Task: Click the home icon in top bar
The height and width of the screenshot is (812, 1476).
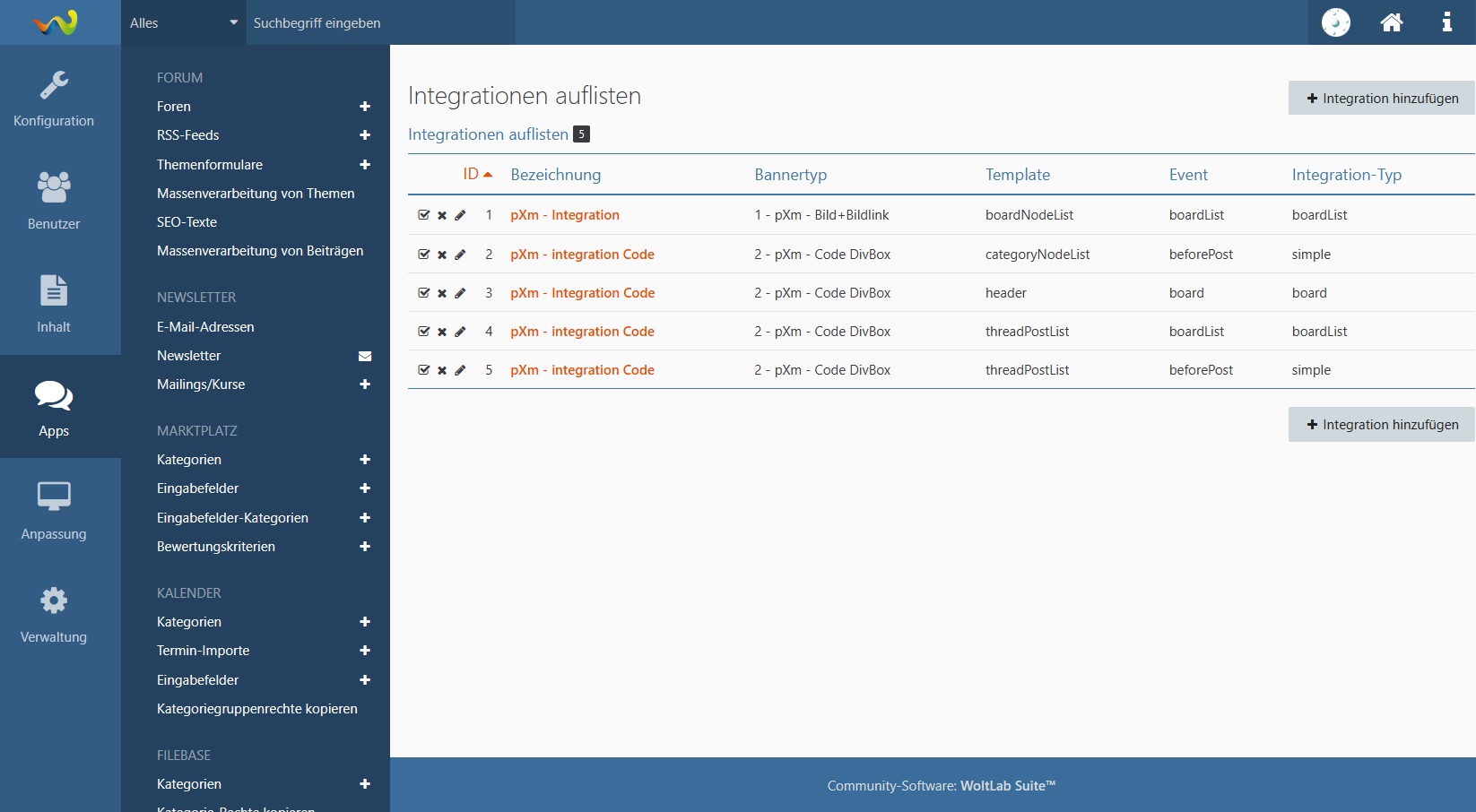Action: click(x=1391, y=22)
